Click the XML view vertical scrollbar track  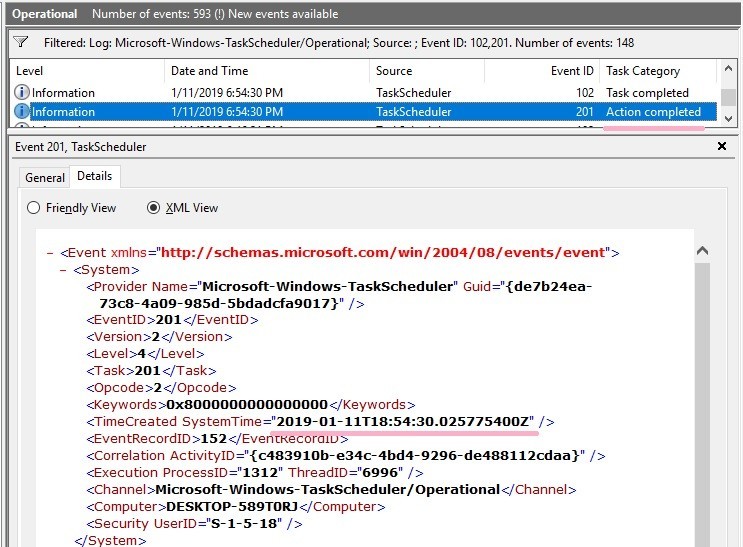[x=702, y=403]
